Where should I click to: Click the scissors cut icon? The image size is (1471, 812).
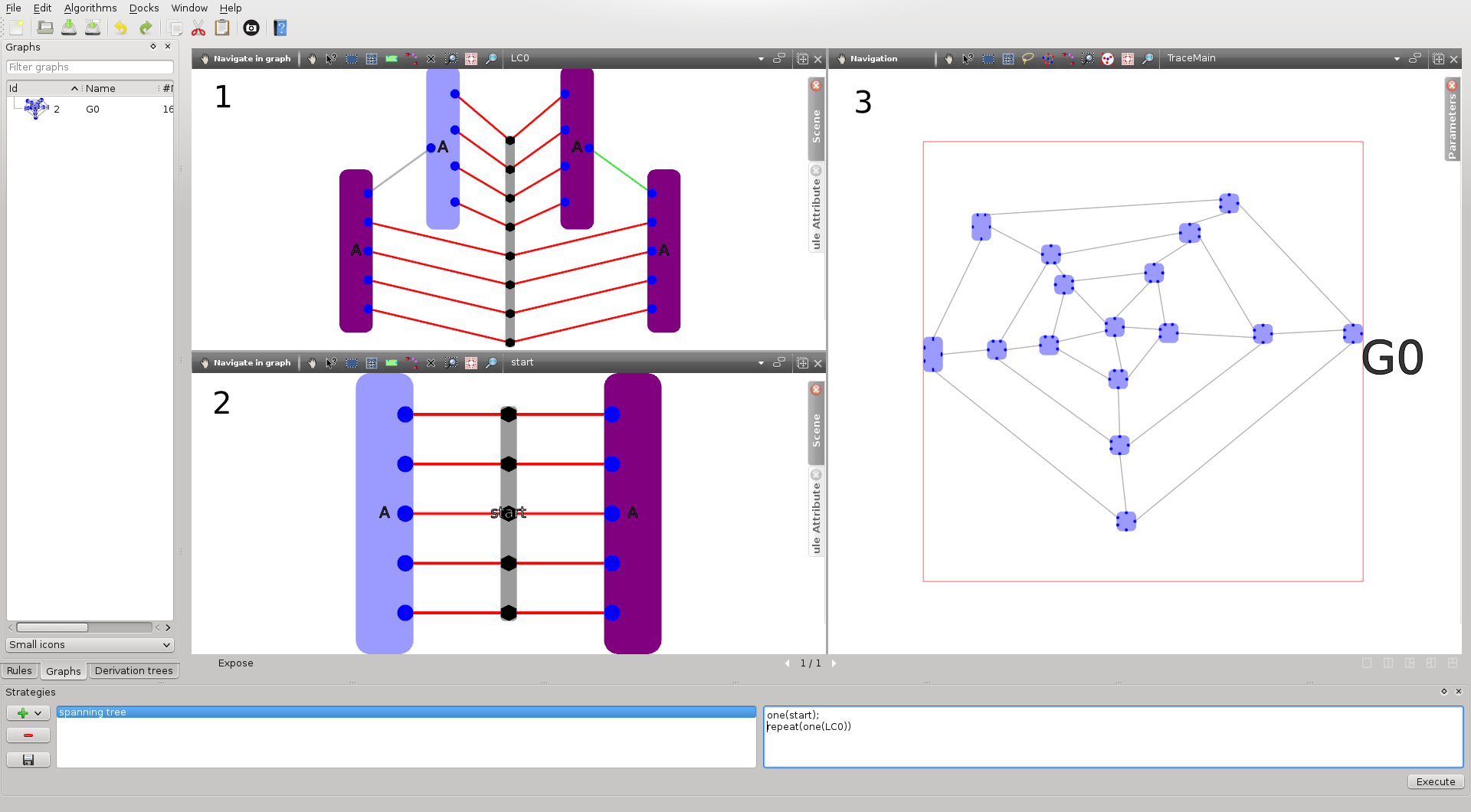click(x=198, y=28)
